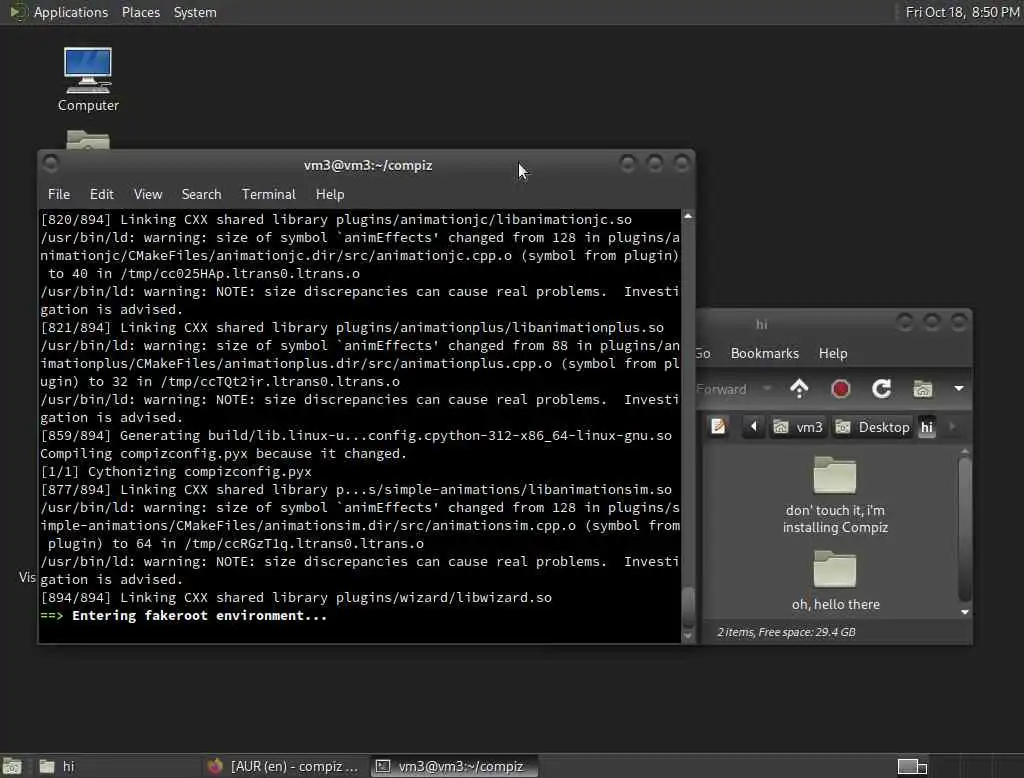Viewport: 1024px width, 778px height.
Task: Click terminal scrollbar down arrow
Action: [688, 635]
